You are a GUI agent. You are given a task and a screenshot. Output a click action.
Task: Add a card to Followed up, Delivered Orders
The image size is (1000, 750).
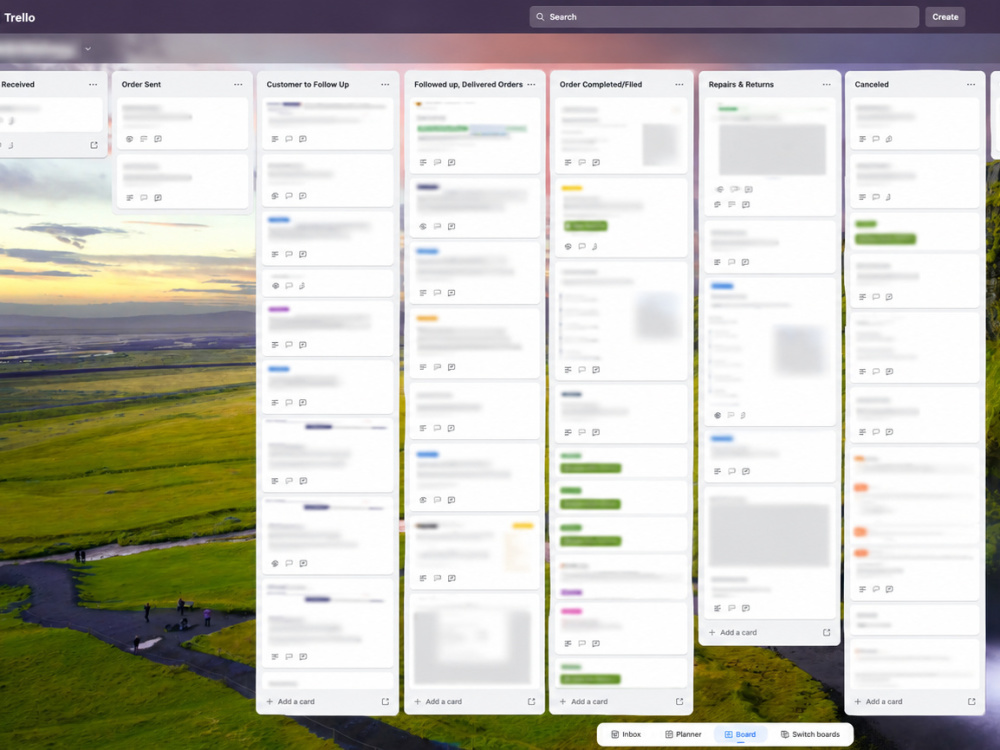coord(438,702)
